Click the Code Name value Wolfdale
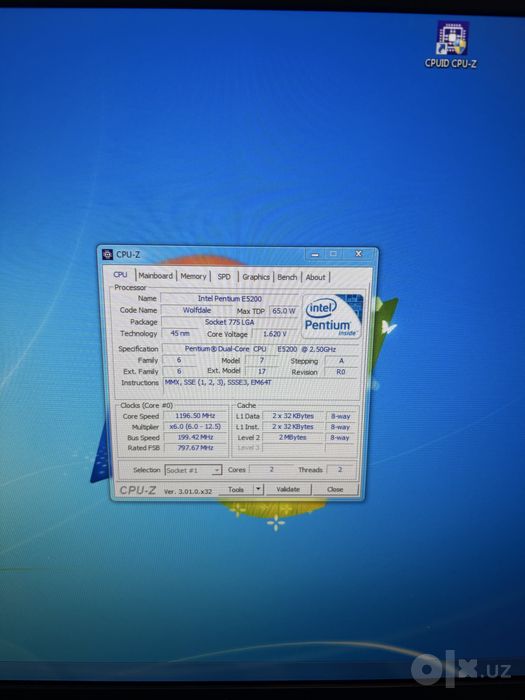This screenshot has height=700, width=525. 197,310
